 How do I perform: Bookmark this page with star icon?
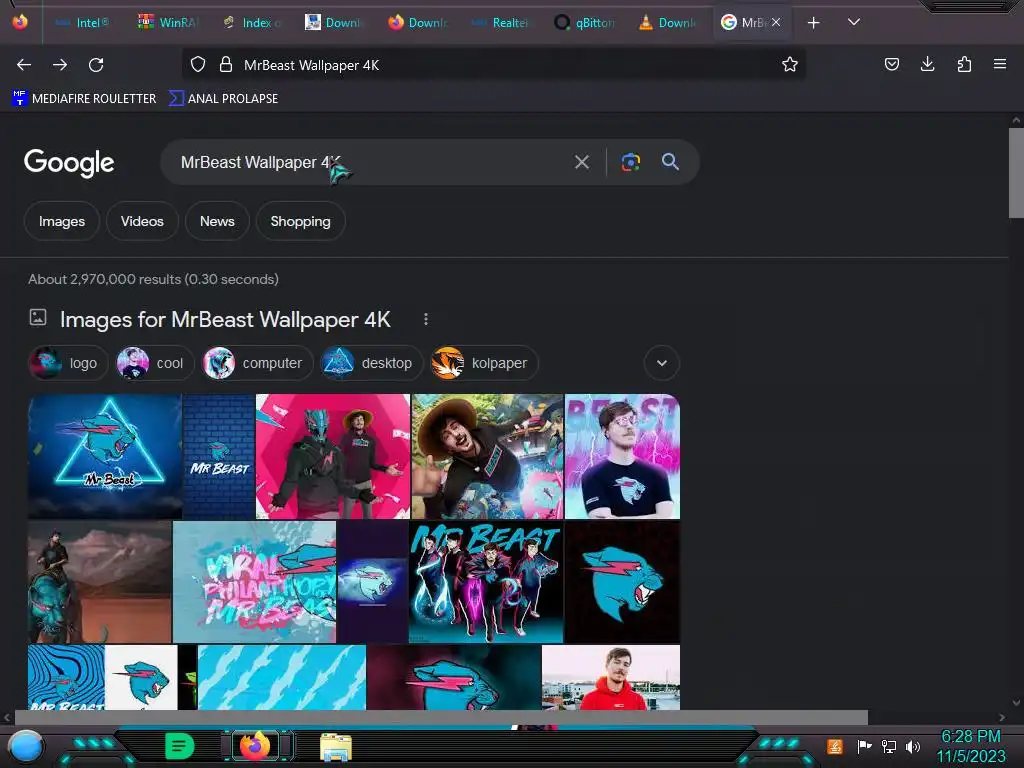790,65
